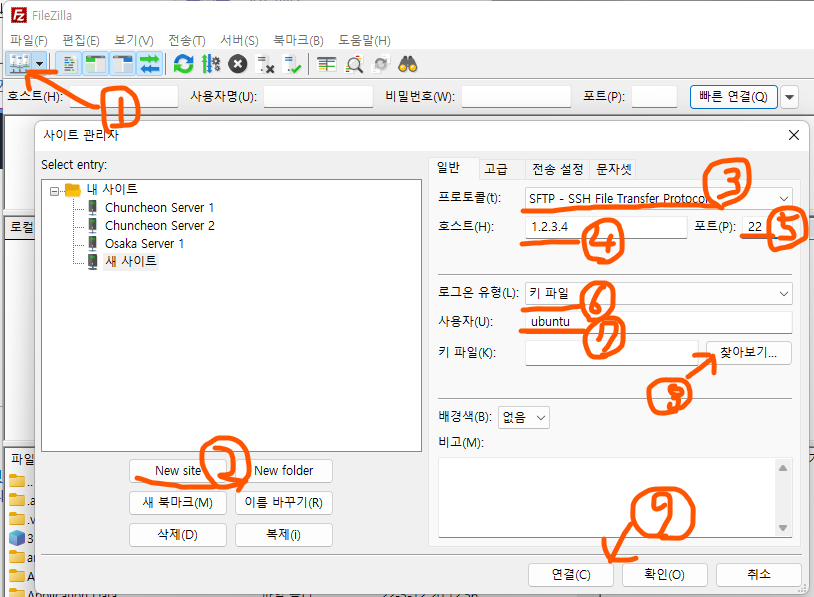The width and height of the screenshot is (814, 597).
Task: Switch to the 문자셋 tab
Action: (613, 169)
